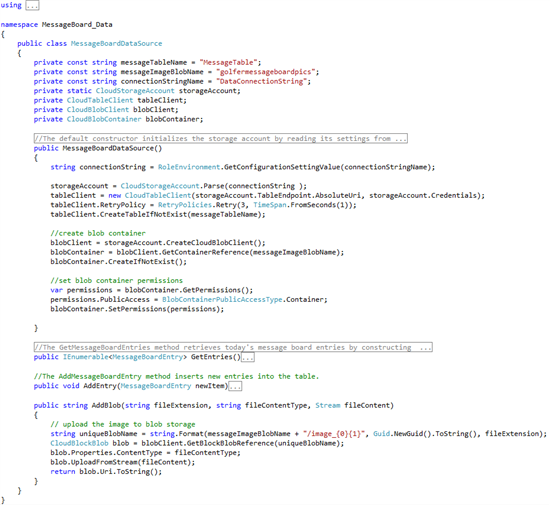Click the Stream parameter type in AddBlob
Image resolution: width=550 pixels, height=505 pixels.
[328, 405]
